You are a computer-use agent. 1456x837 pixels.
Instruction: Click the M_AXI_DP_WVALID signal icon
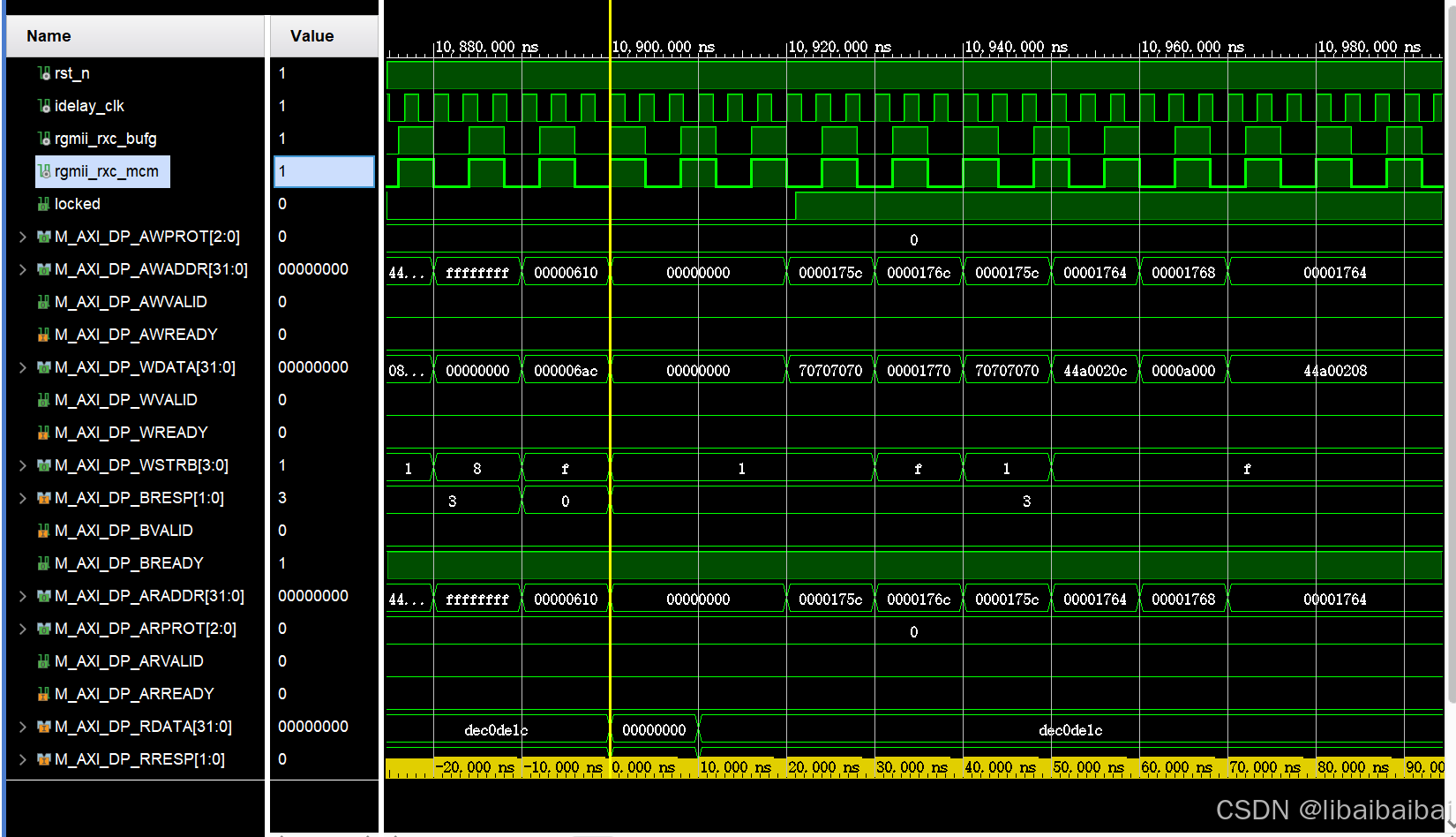[x=43, y=400]
